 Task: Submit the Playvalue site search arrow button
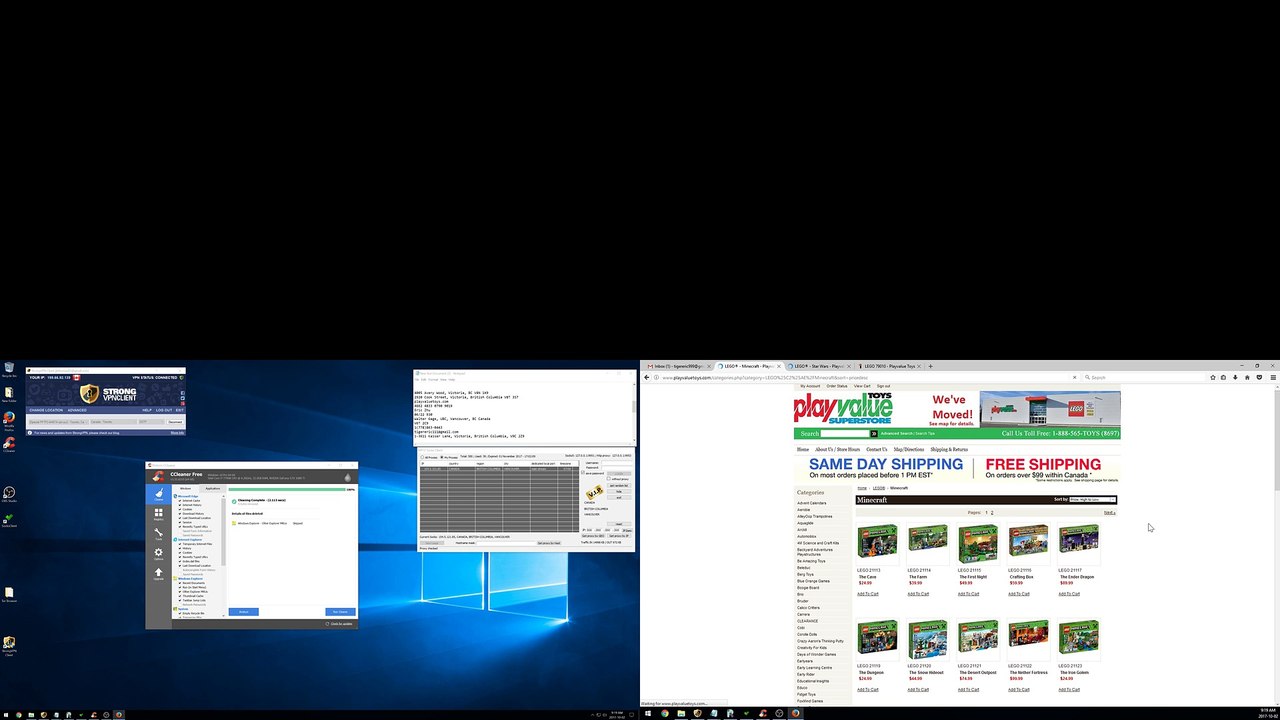click(x=875, y=434)
